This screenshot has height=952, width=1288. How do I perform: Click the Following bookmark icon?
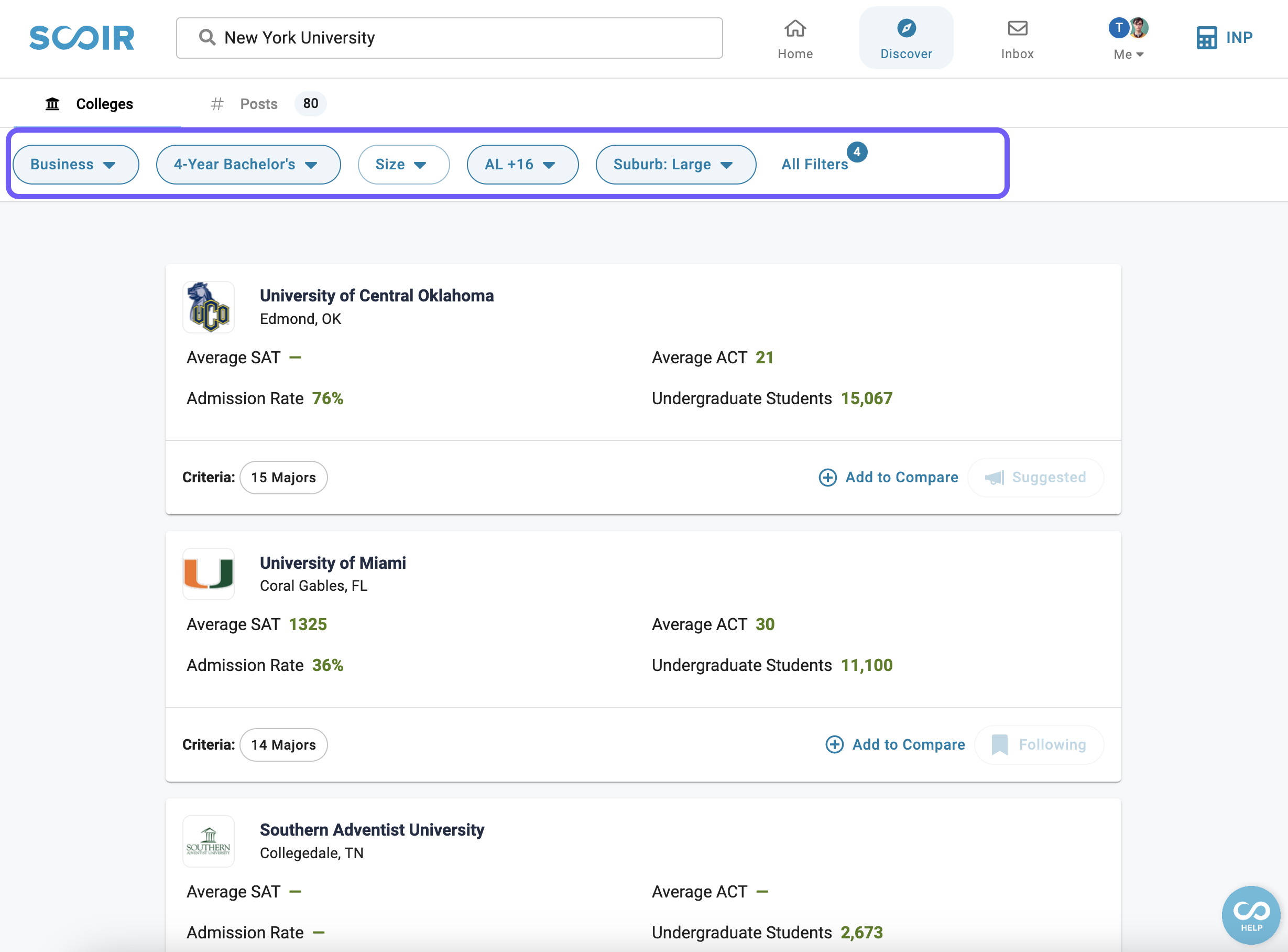999,744
